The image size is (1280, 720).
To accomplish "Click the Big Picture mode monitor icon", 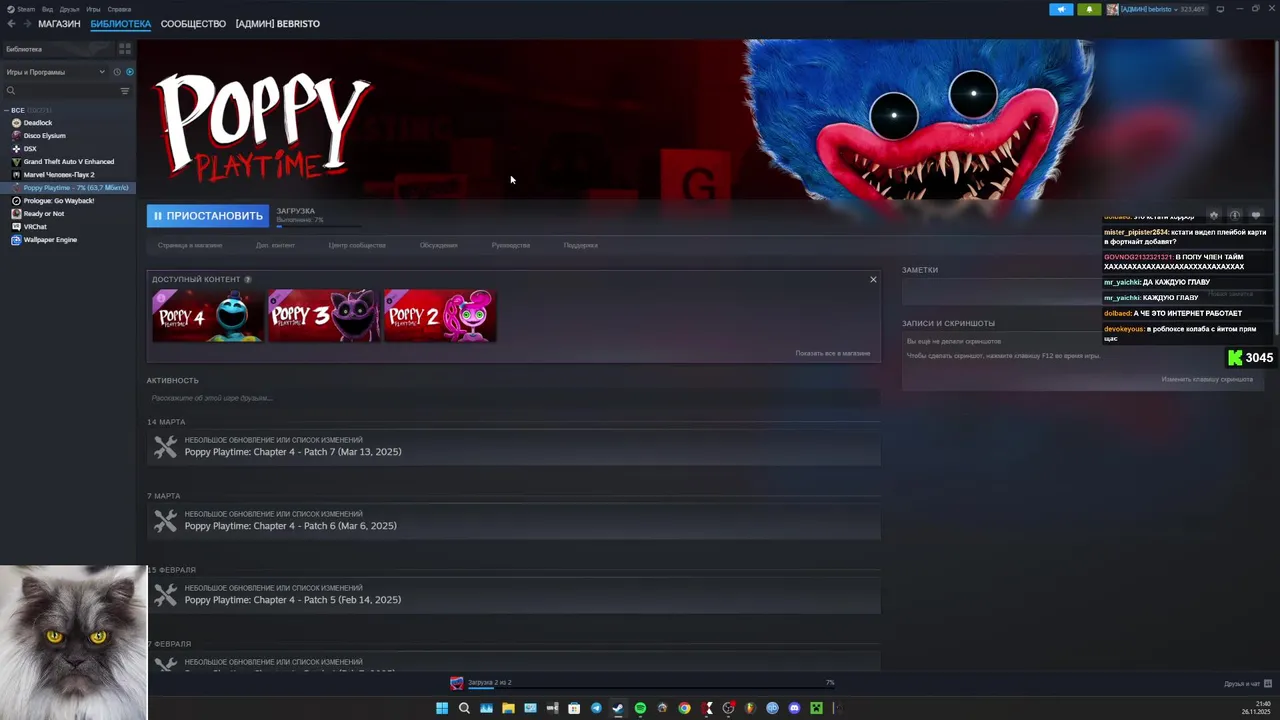I will 1220,9.
